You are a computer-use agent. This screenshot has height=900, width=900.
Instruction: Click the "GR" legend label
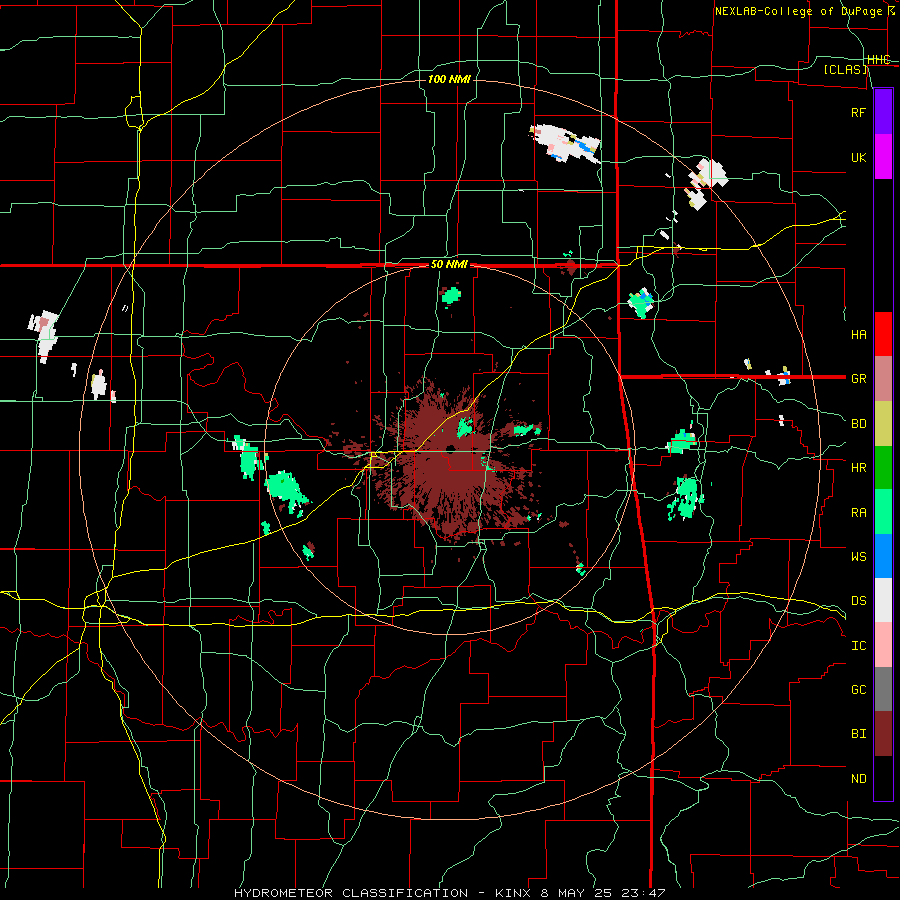pos(858,379)
